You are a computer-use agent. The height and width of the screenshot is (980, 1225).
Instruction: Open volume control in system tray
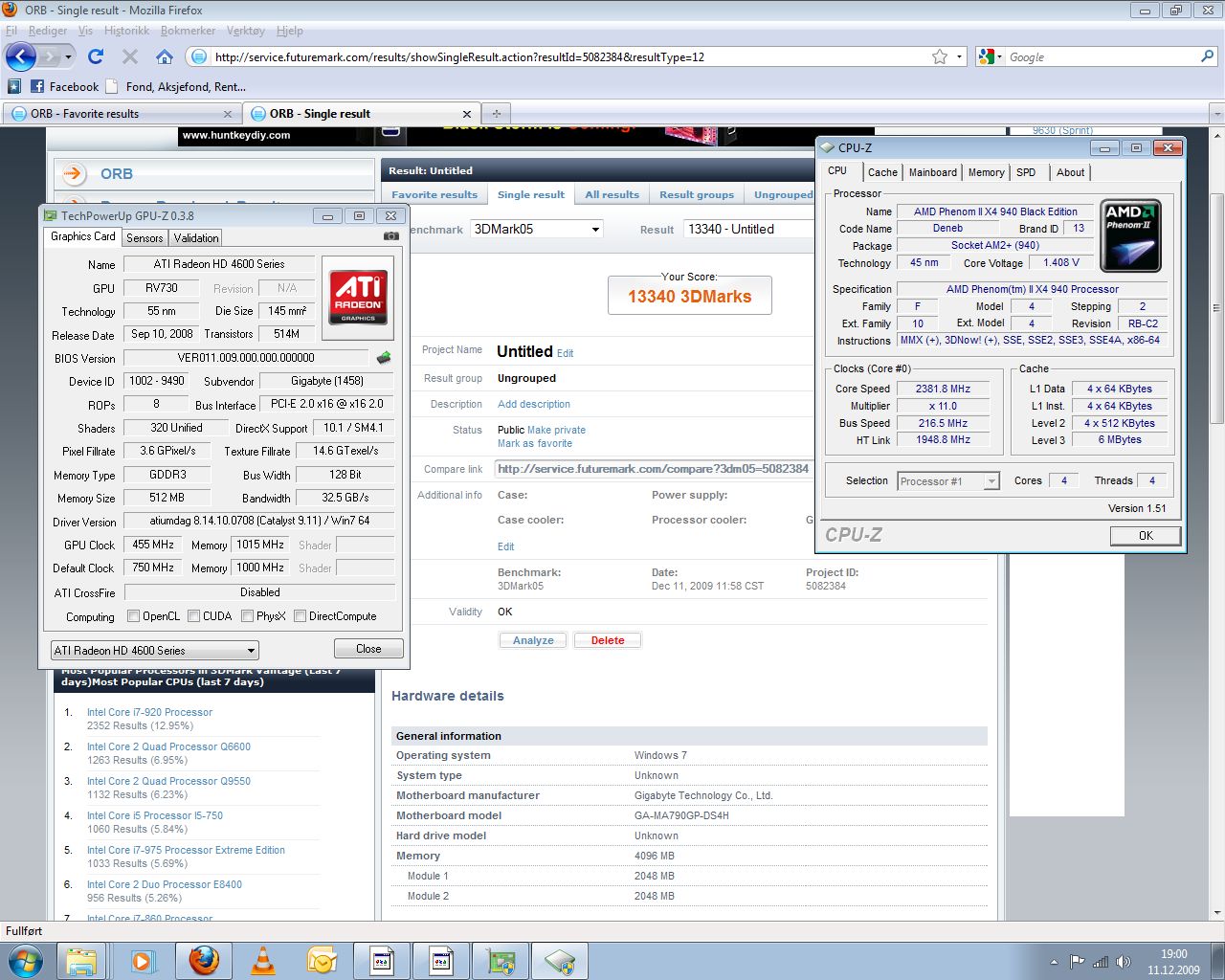click(x=1124, y=962)
